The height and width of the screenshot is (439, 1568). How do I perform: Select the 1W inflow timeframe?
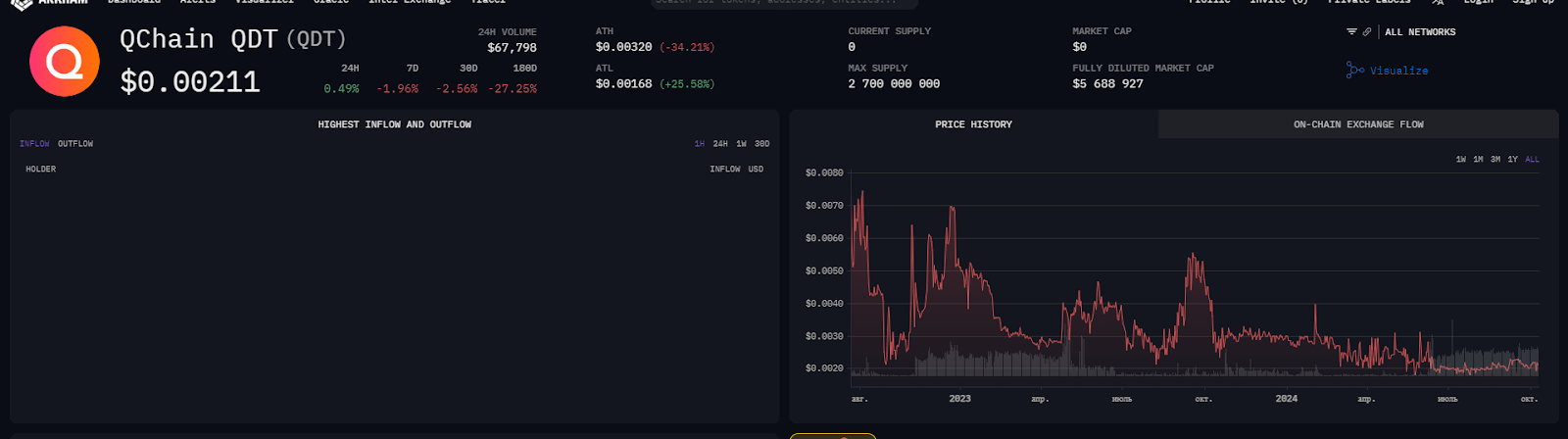click(742, 144)
